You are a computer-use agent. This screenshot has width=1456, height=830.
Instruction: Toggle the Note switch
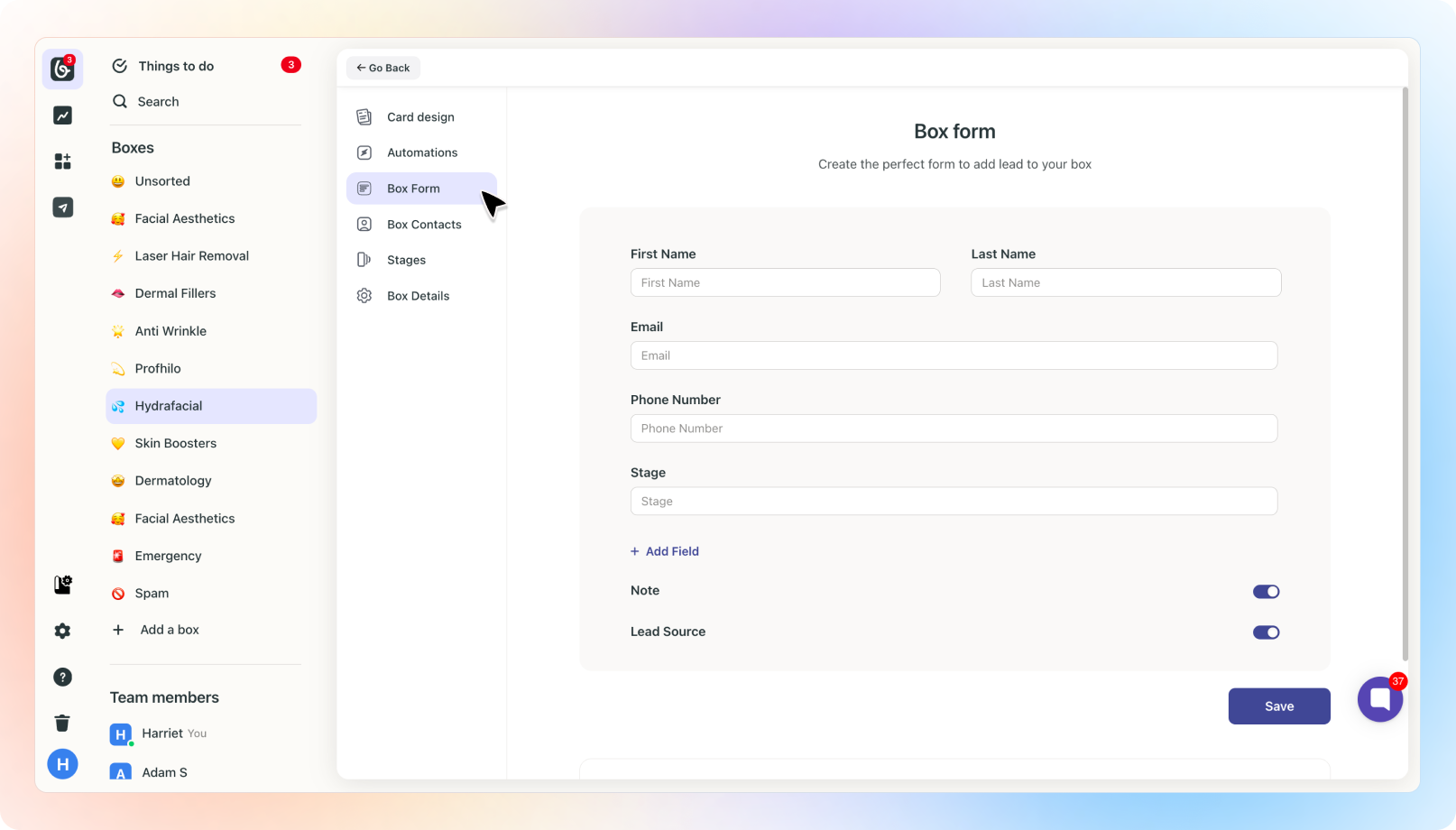click(1267, 592)
